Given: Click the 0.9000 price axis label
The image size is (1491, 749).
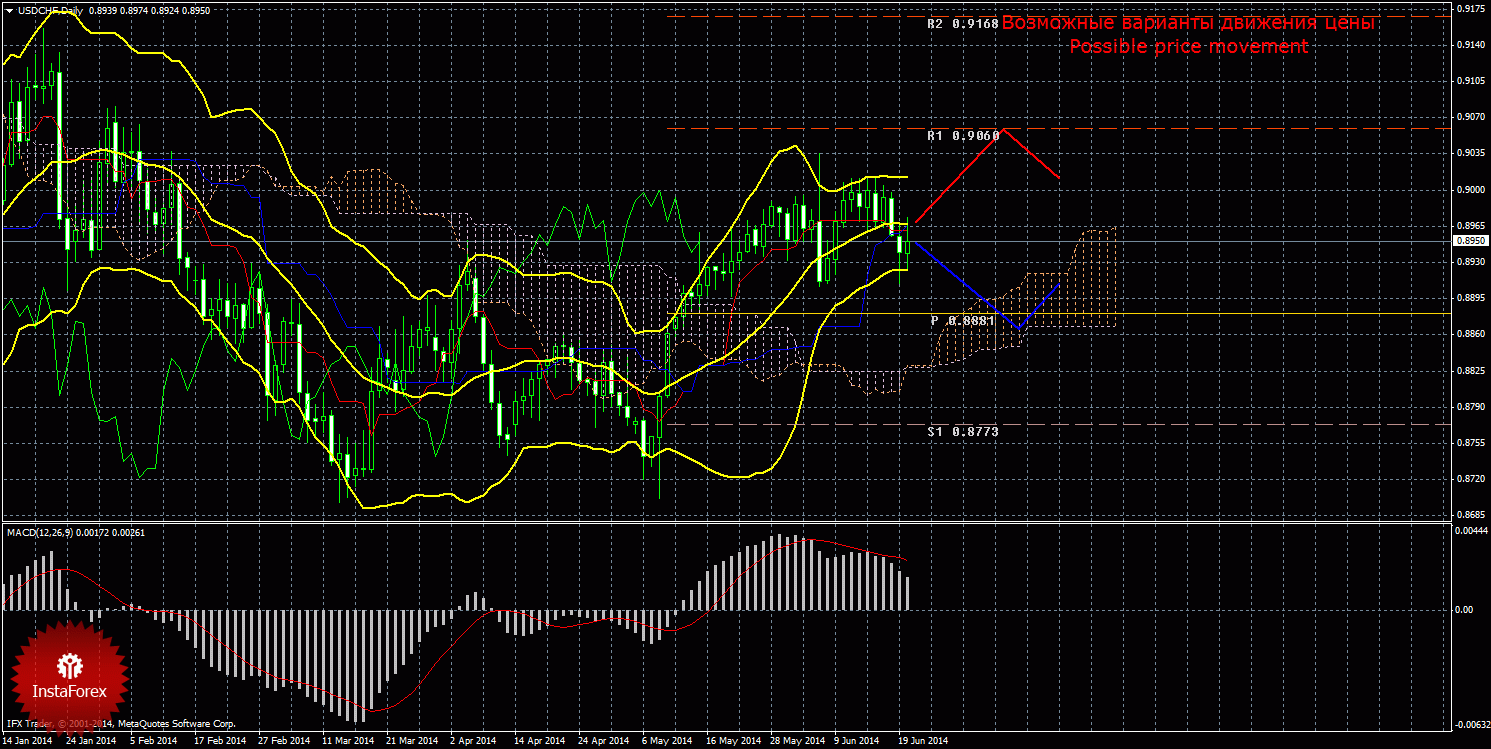Looking at the screenshot, I should (1469, 189).
